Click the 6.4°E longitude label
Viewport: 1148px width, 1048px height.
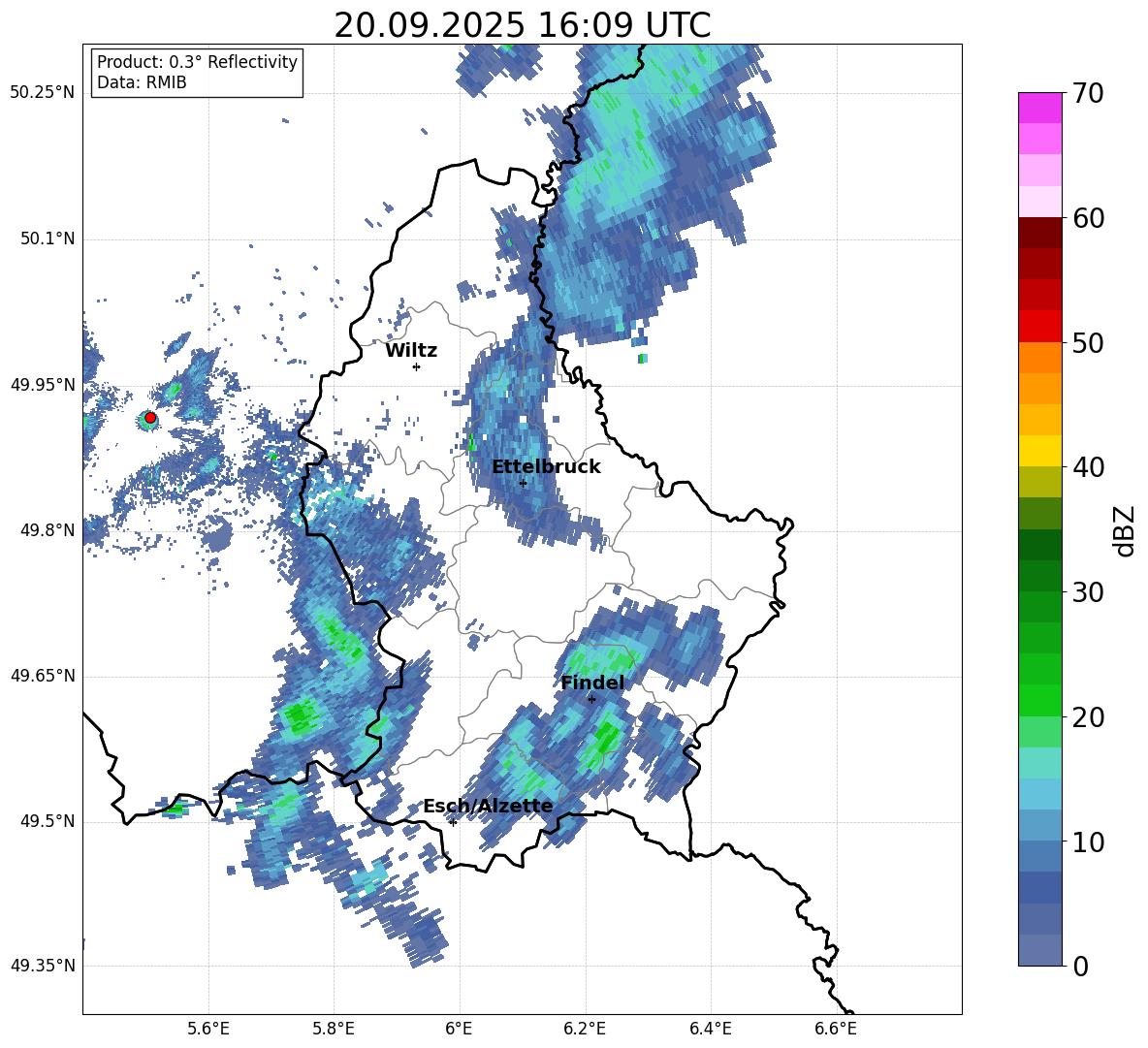click(x=710, y=1029)
